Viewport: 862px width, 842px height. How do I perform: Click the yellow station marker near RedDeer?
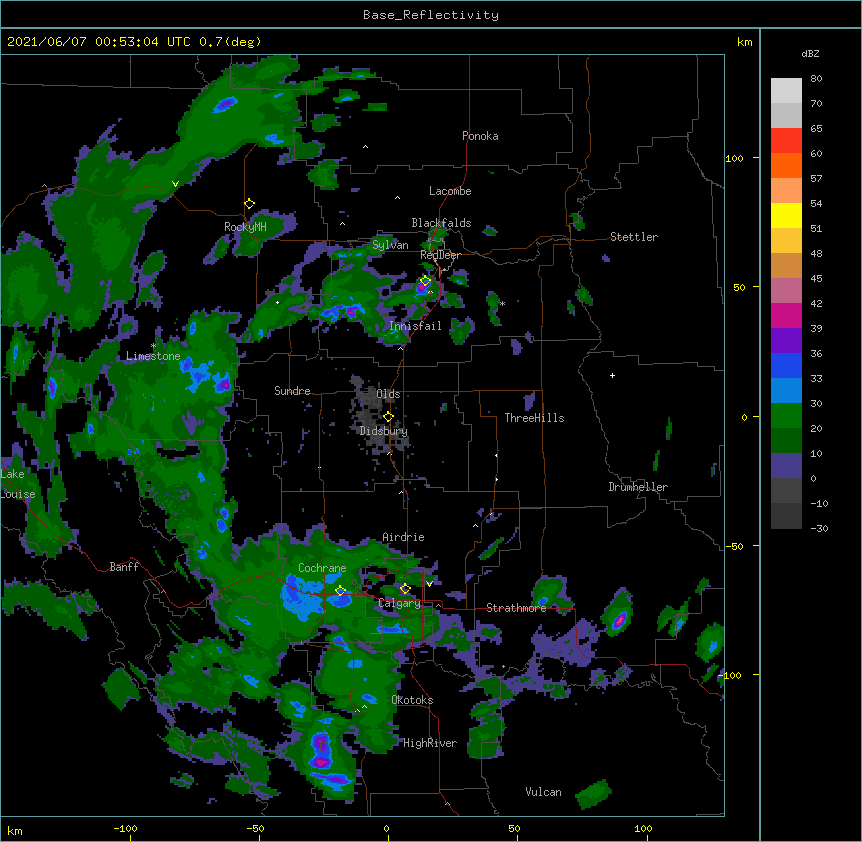click(x=425, y=281)
